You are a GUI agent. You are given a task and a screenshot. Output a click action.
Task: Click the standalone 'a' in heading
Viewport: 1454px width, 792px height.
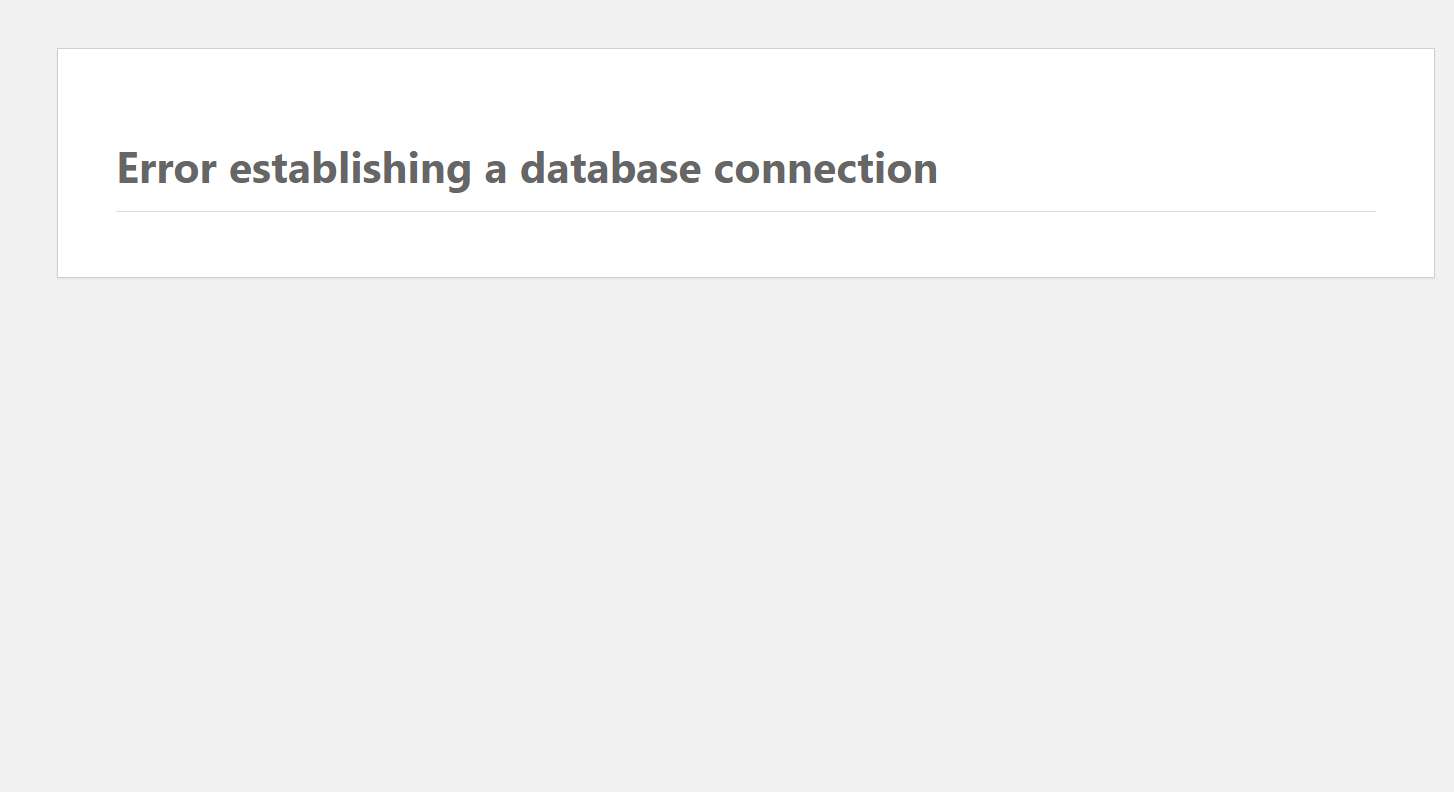pyautogui.click(x=496, y=172)
